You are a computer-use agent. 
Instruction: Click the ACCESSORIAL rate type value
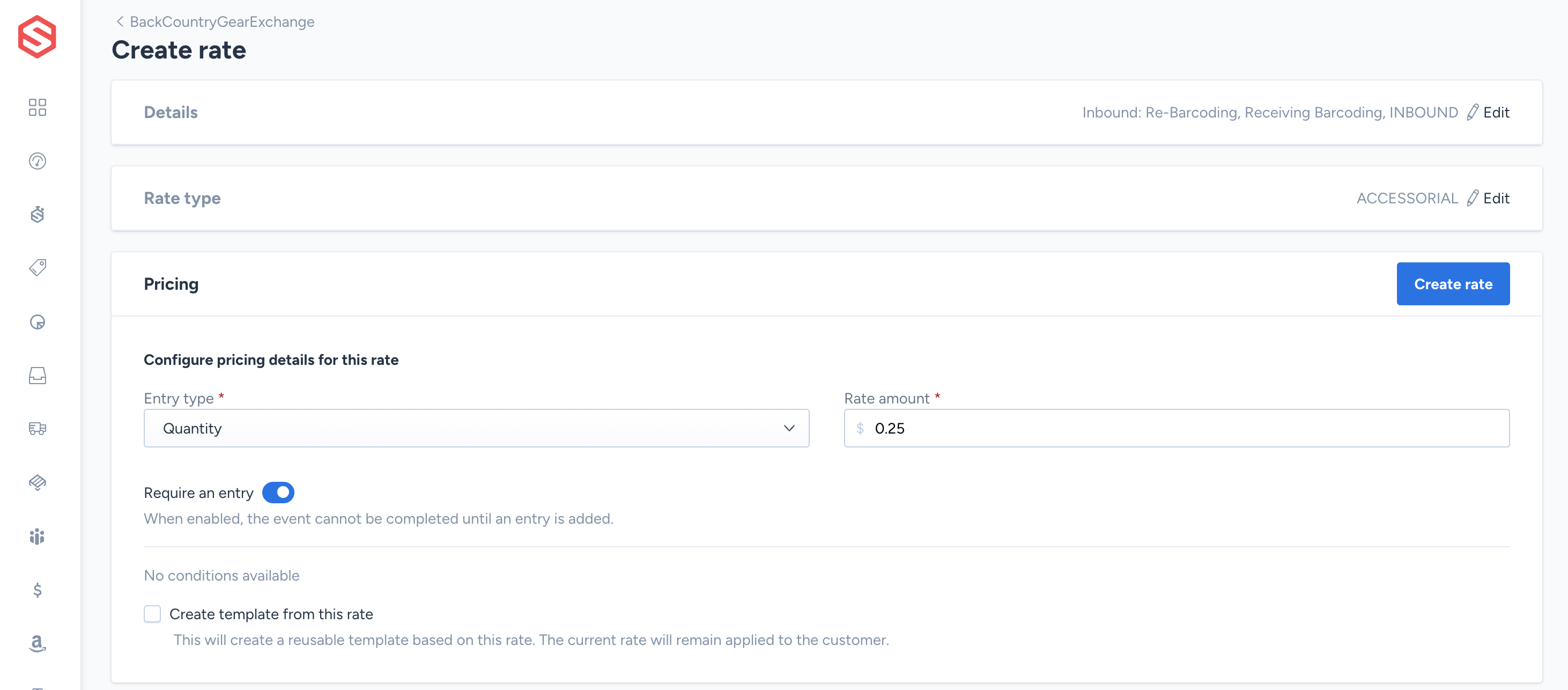[1407, 199]
